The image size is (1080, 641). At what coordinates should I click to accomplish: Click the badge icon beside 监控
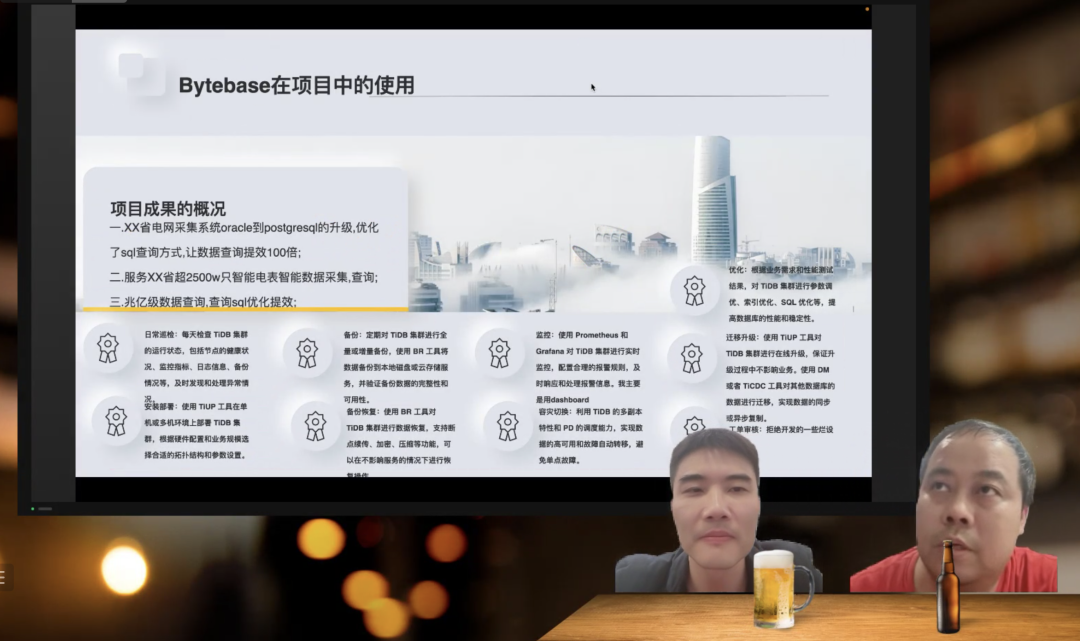pyautogui.click(x=499, y=353)
